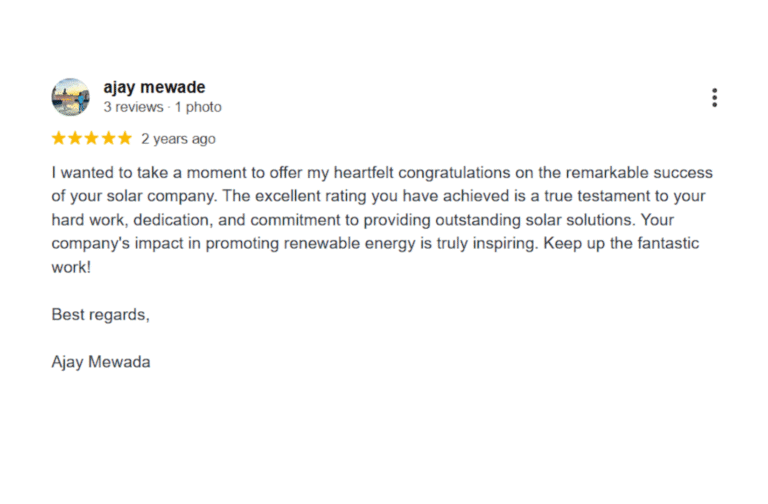
Task: Click the lone word "work!" line
Action: pos(71,267)
